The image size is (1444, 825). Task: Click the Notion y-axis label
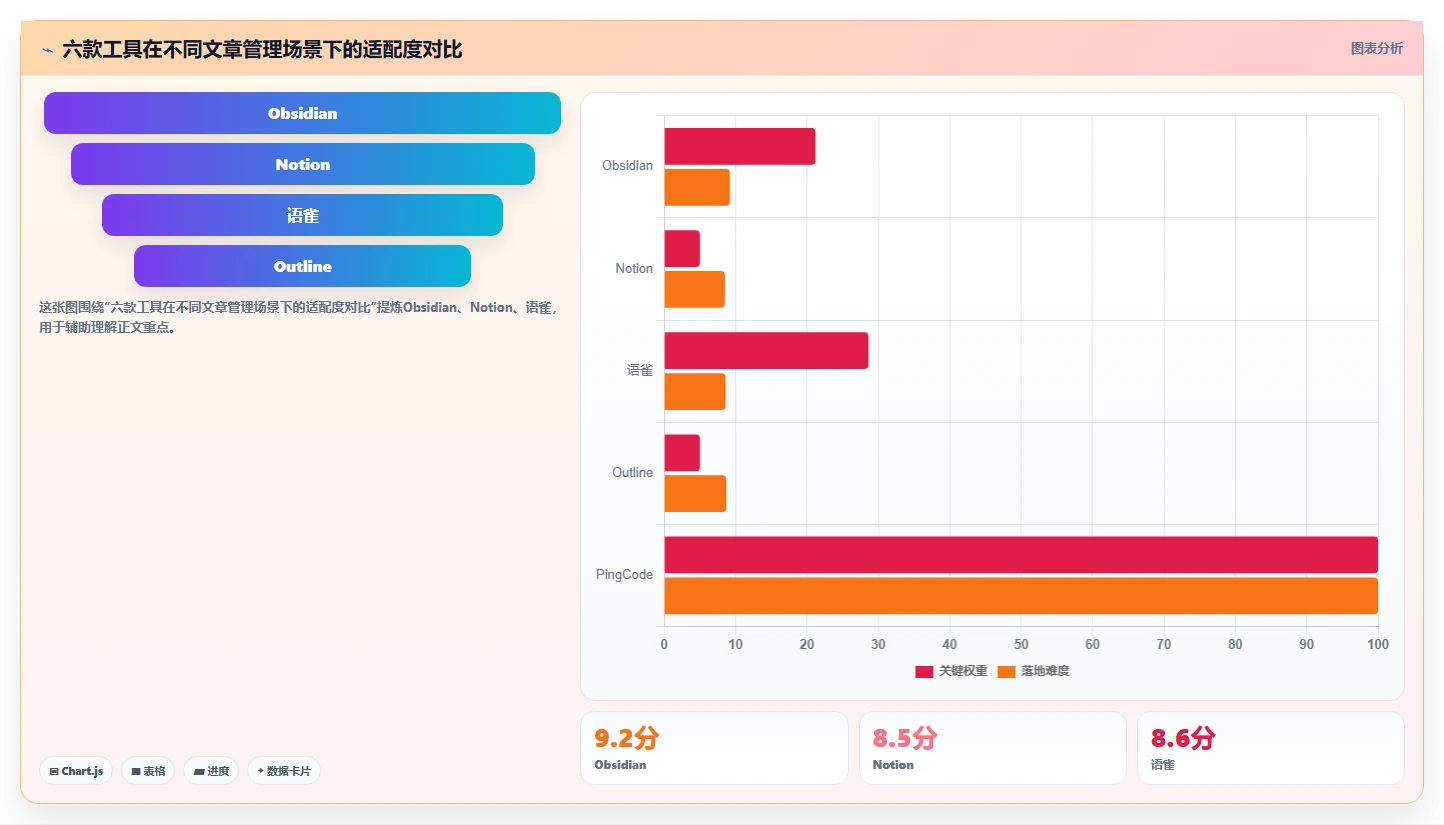tap(634, 268)
